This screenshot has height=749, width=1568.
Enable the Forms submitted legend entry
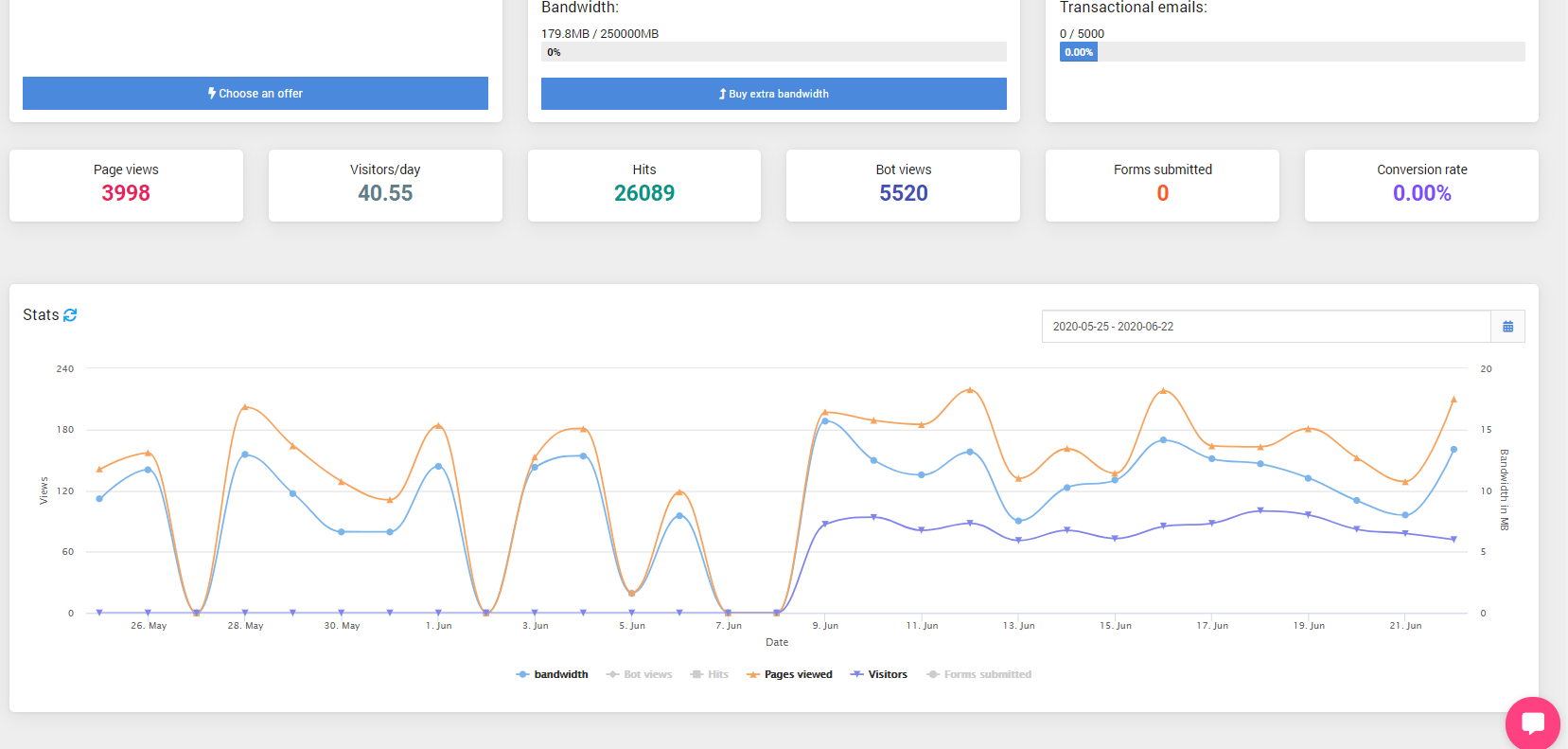(978, 674)
